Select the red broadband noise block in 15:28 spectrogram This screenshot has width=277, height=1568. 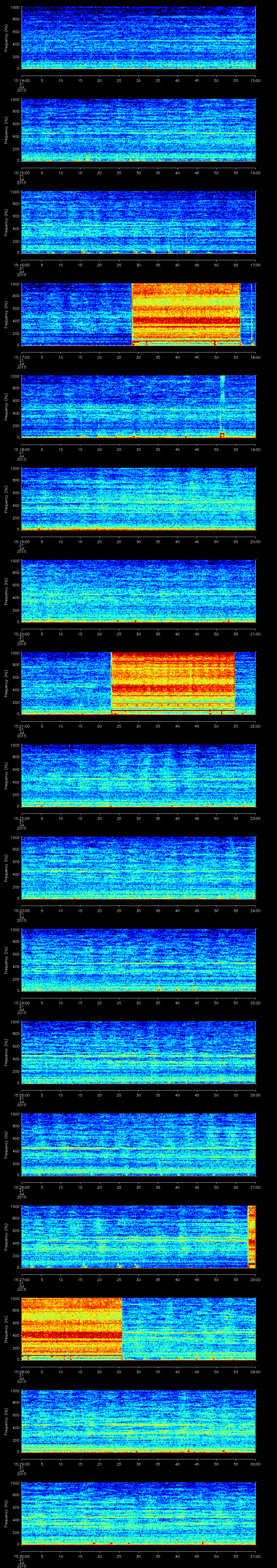coord(72,1329)
